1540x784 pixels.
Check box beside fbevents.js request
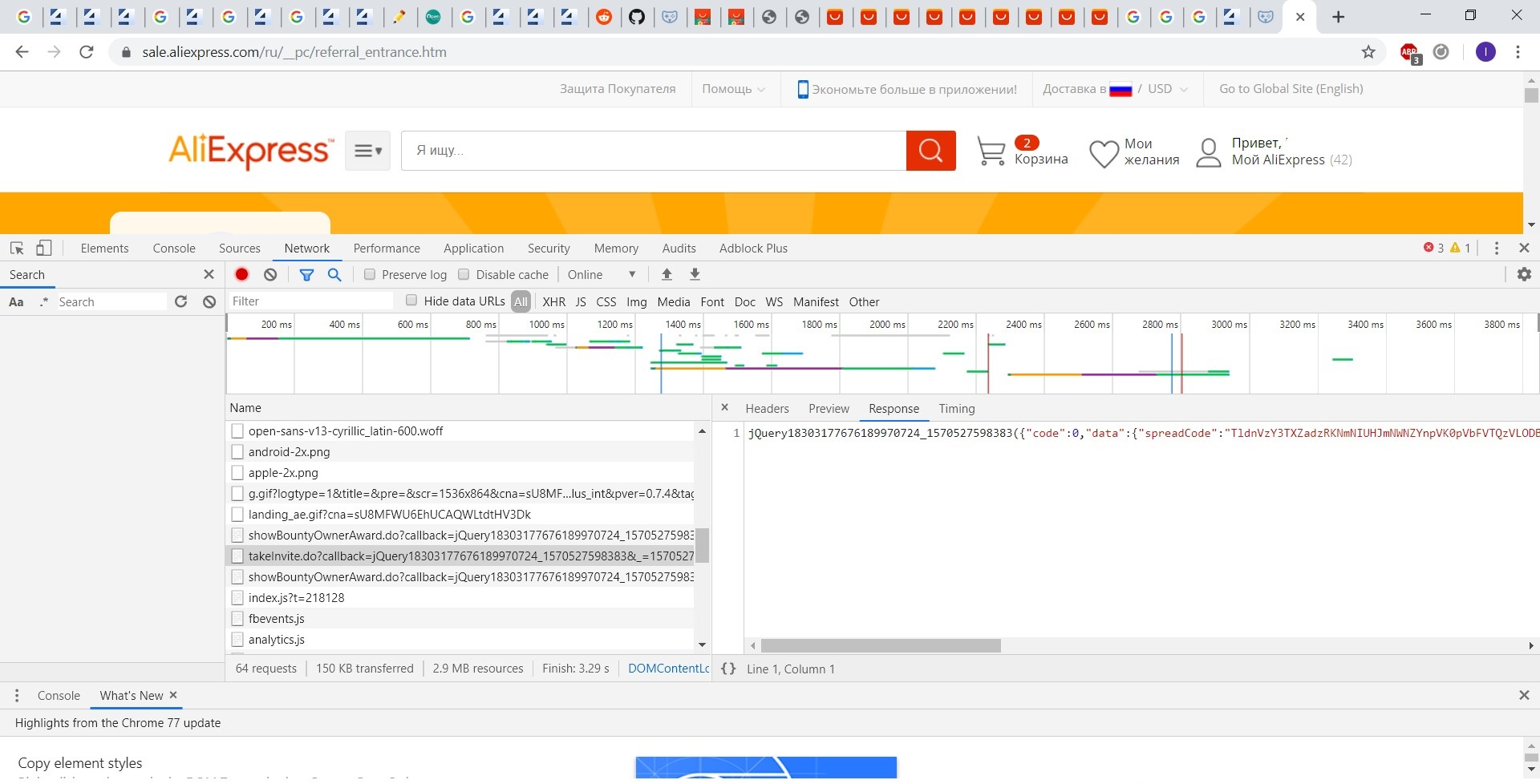click(x=237, y=619)
